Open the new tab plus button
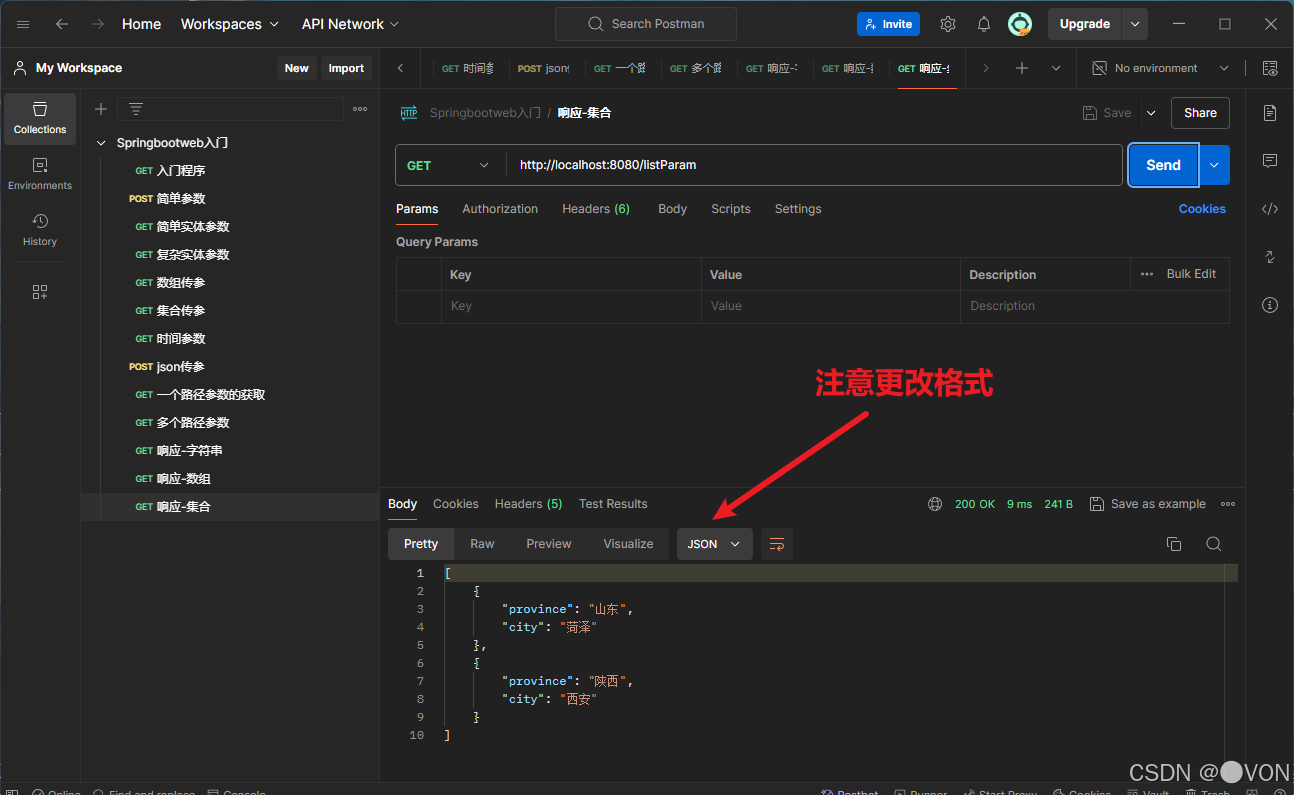The width and height of the screenshot is (1294, 795). [x=1022, y=68]
